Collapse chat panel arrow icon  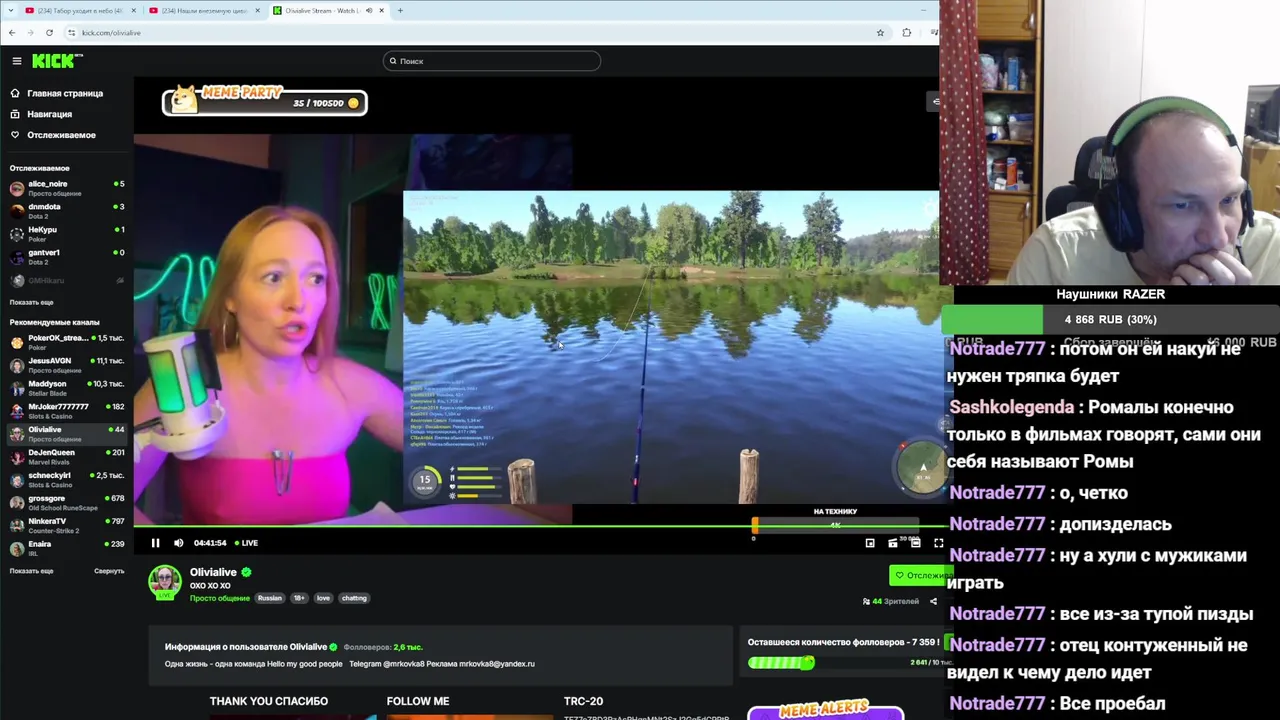(x=935, y=101)
